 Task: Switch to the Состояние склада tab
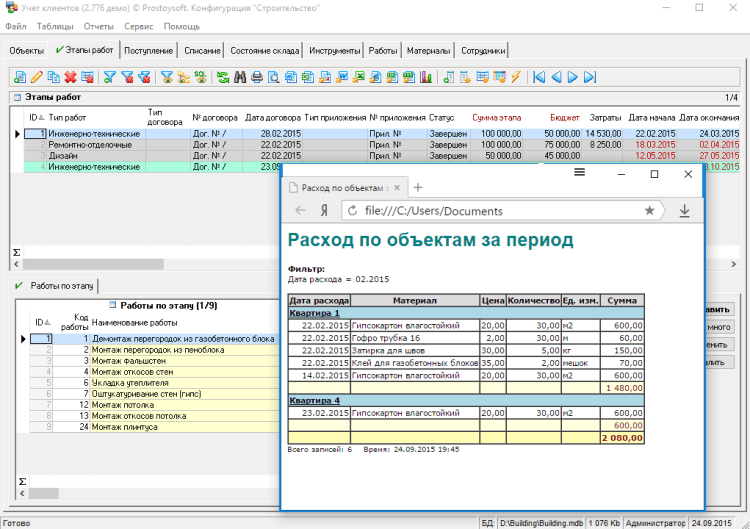(264, 50)
